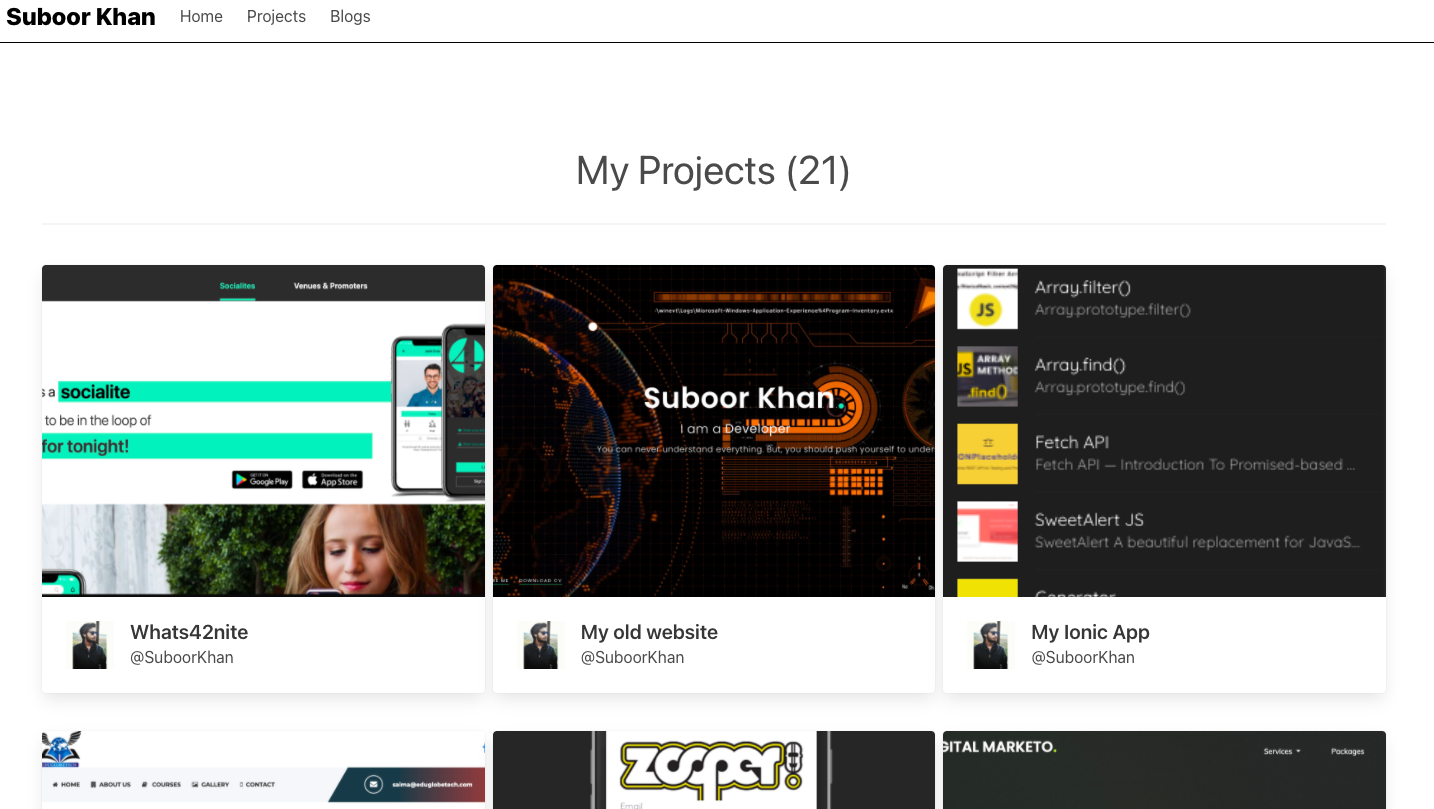Click @SuboorKhan under My Ionic App
The height and width of the screenshot is (809, 1434).
coord(1083,658)
